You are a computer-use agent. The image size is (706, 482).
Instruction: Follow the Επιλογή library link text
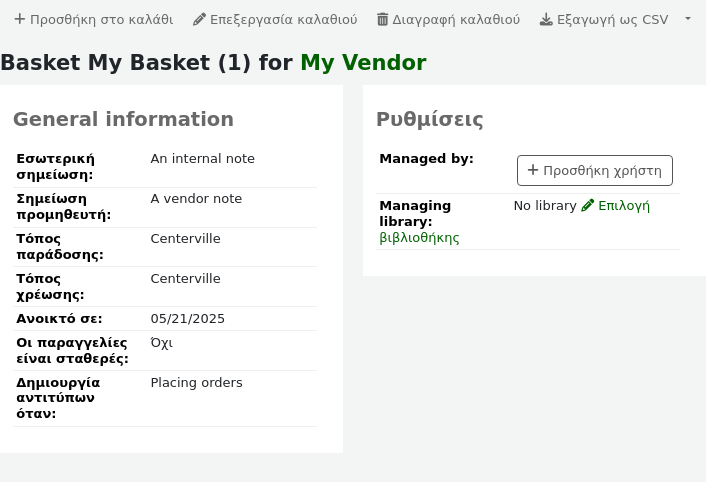click(x=624, y=206)
